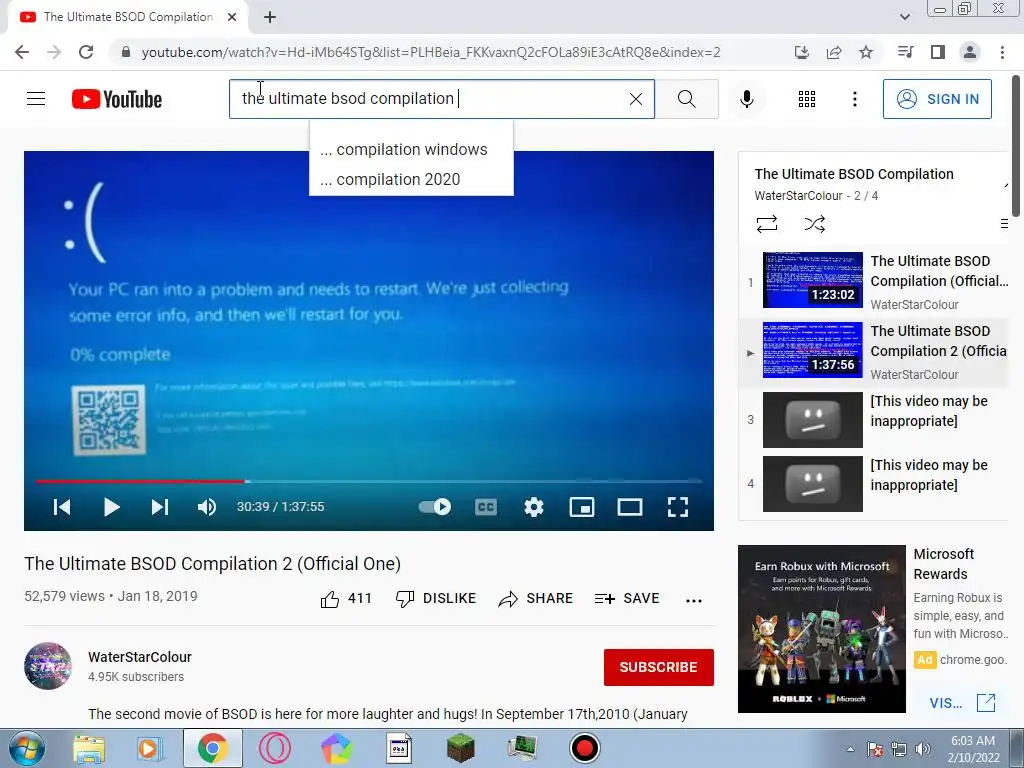Screen dimensions: 1024x768
Task: Open Minecraft block taskbar icon
Action: pos(460,748)
